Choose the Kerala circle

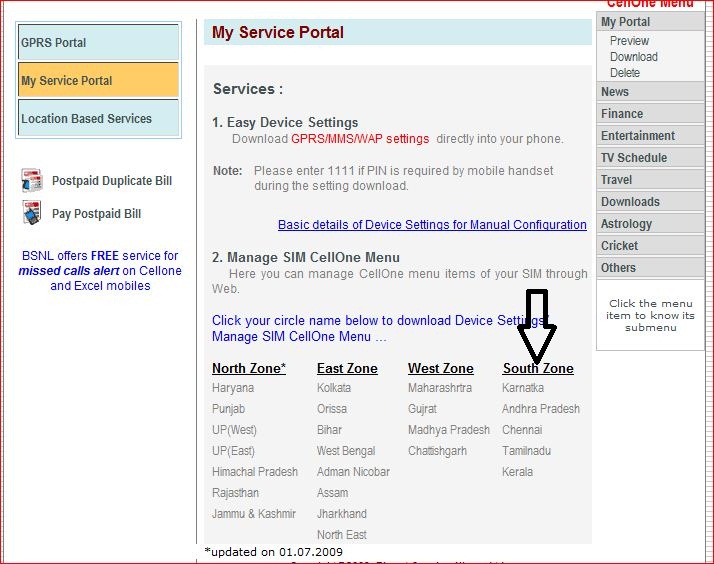pos(517,472)
